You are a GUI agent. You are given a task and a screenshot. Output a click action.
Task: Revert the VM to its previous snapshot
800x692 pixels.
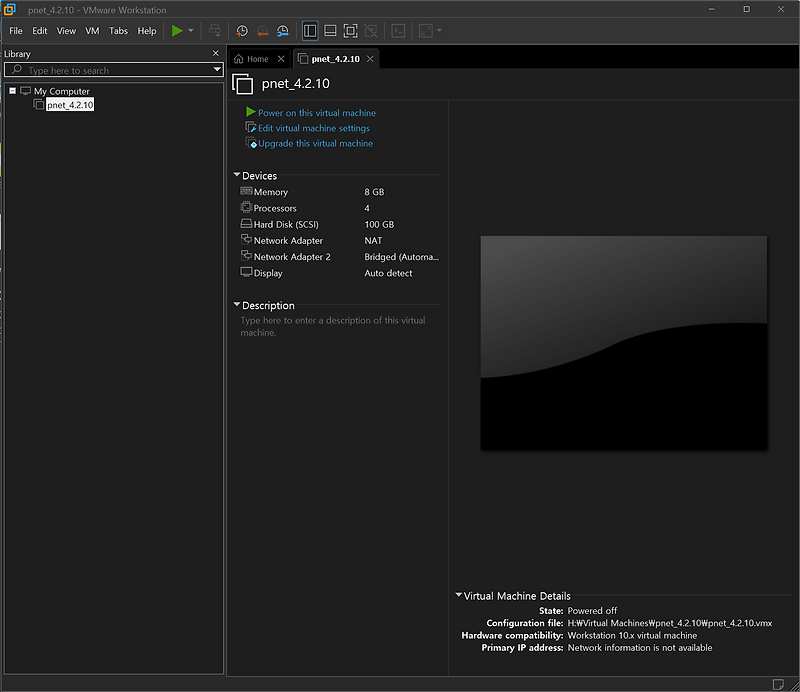point(262,31)
